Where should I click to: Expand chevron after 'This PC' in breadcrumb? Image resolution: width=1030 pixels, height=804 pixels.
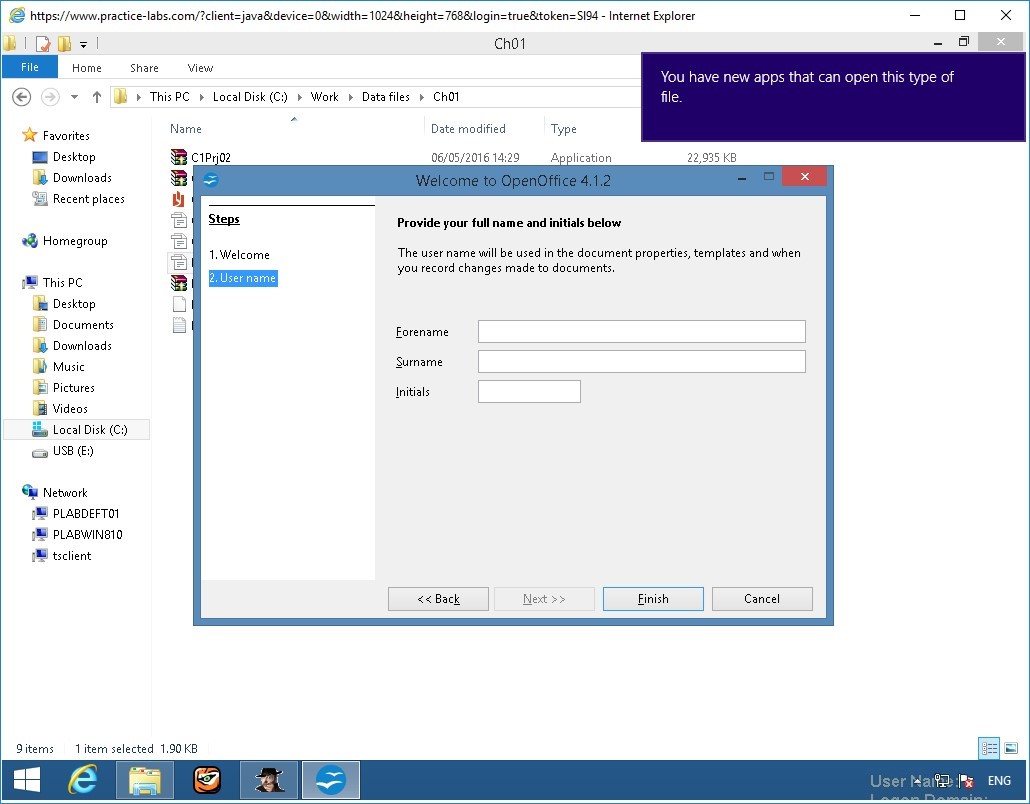201,97
